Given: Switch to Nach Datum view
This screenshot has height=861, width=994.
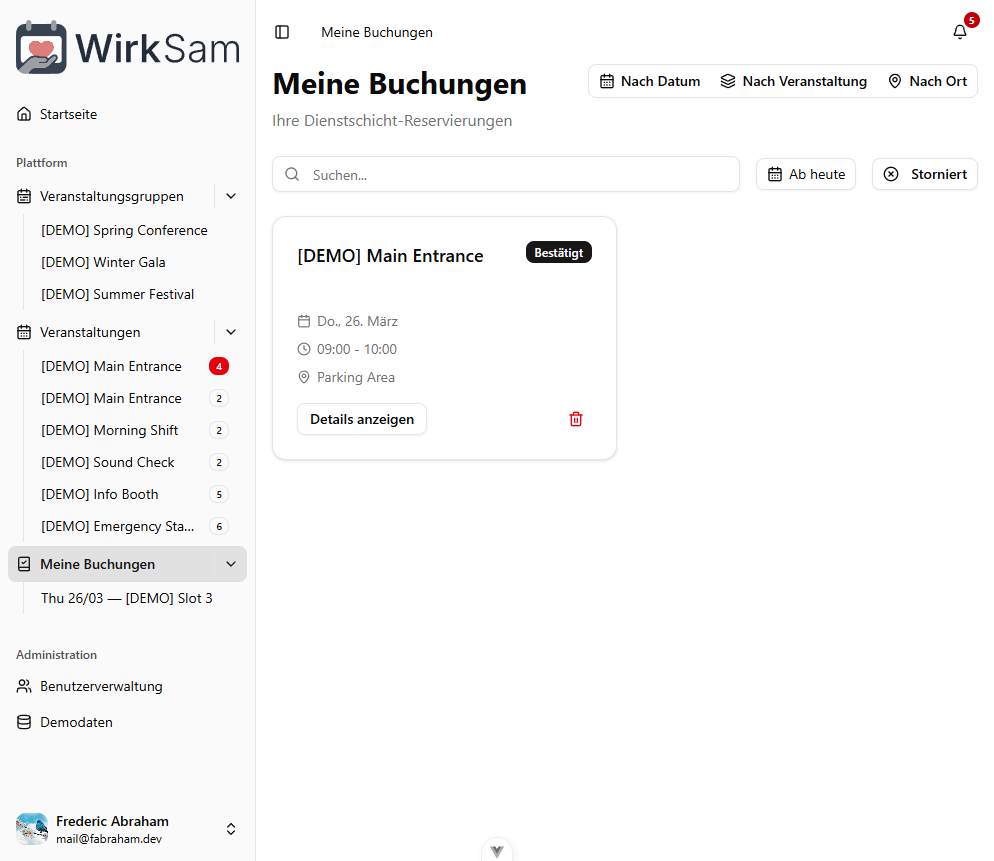Looking at the screenshot, I should pyautogui.click(x=650, y=81).
